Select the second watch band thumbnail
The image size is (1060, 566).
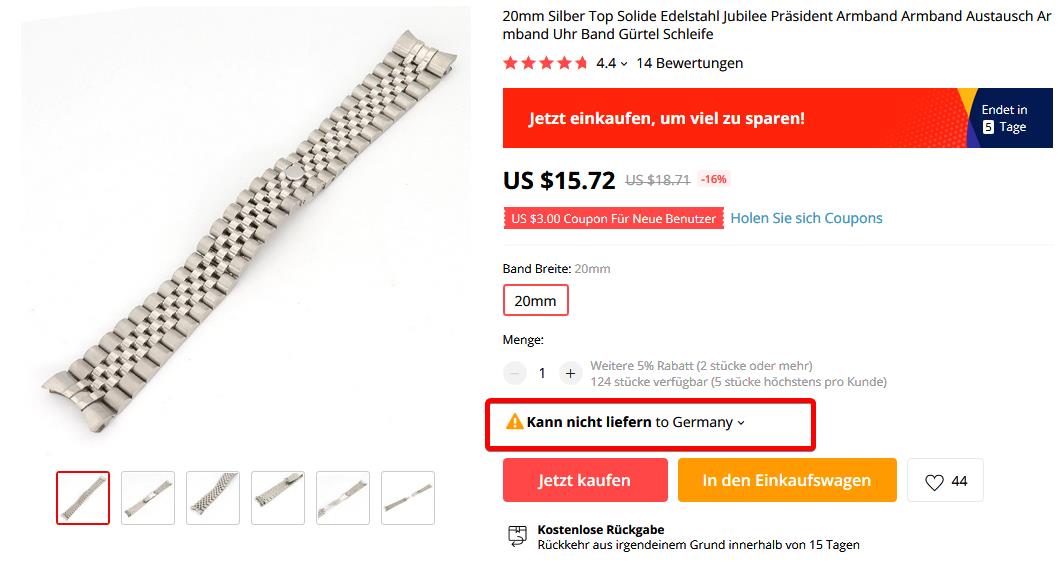point(148,498)
